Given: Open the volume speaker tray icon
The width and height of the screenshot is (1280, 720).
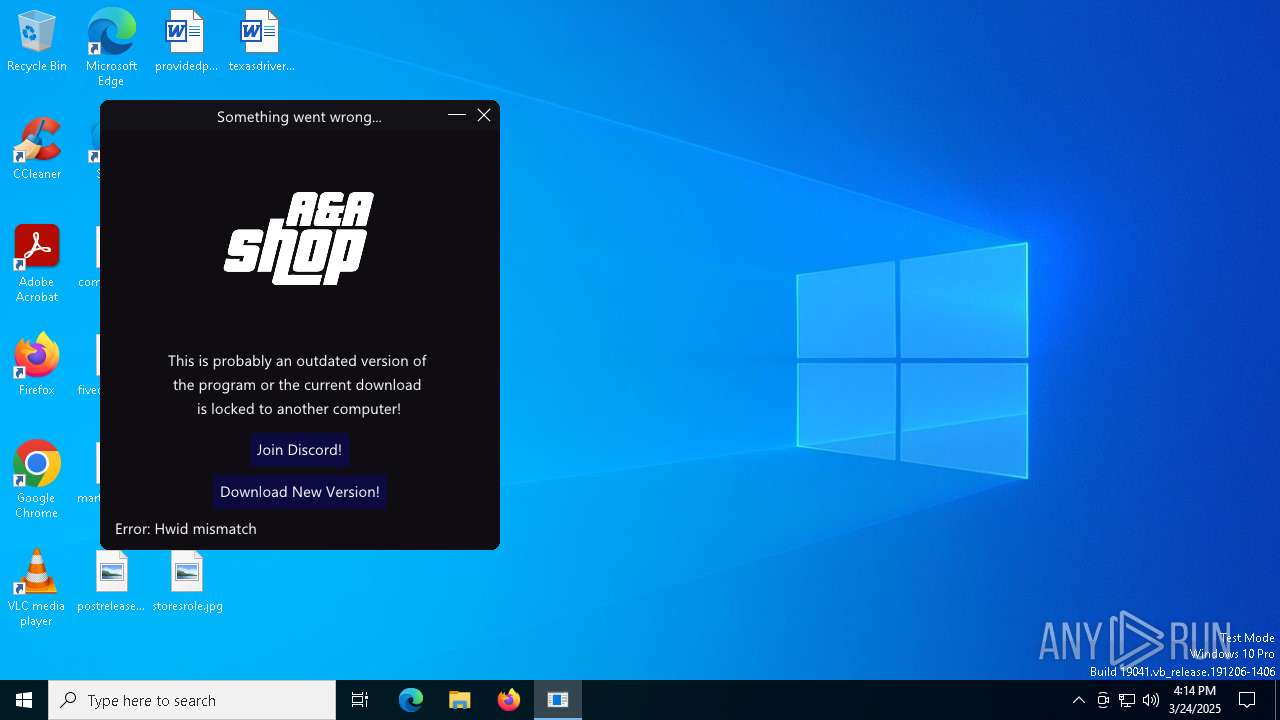Looking at the screenshot, I should click(1151, 700).
